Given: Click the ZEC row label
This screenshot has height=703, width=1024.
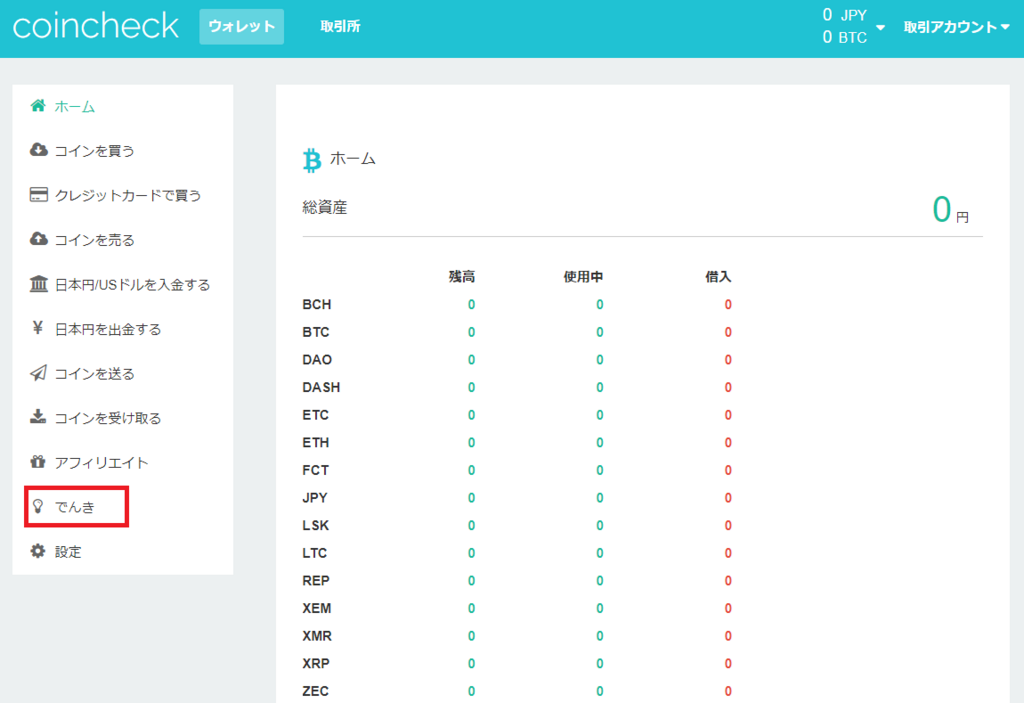Looking at the screenshot, I should [x=315, y=691].
